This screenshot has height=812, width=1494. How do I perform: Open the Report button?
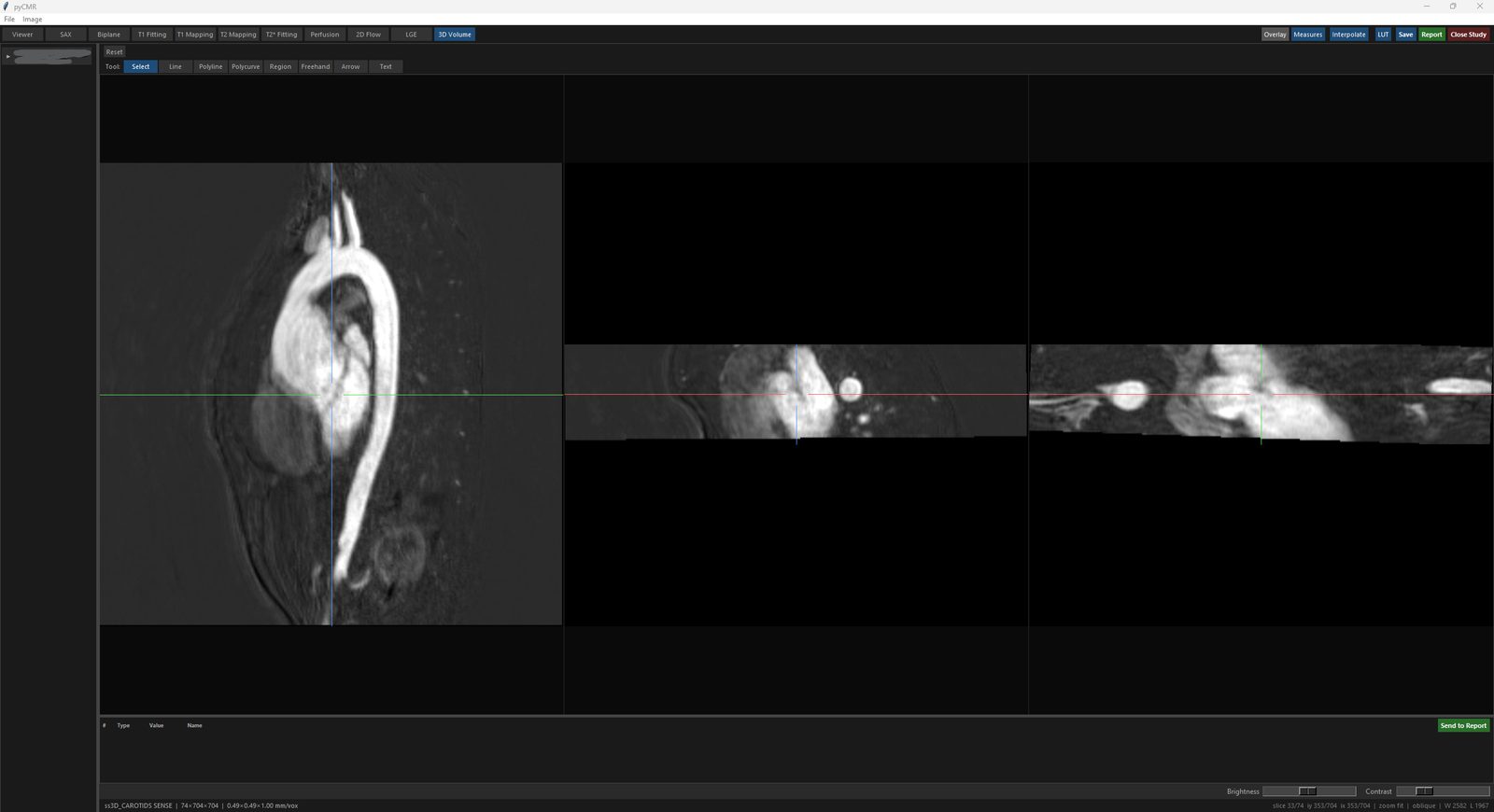(1431, 35)
